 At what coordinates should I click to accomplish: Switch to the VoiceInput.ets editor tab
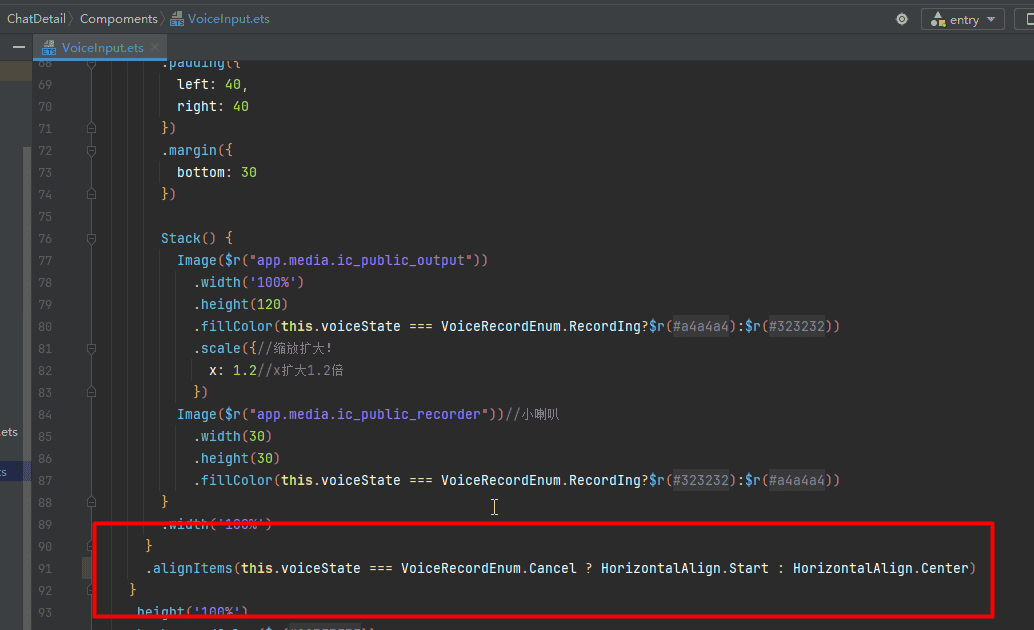click(102, 47)
